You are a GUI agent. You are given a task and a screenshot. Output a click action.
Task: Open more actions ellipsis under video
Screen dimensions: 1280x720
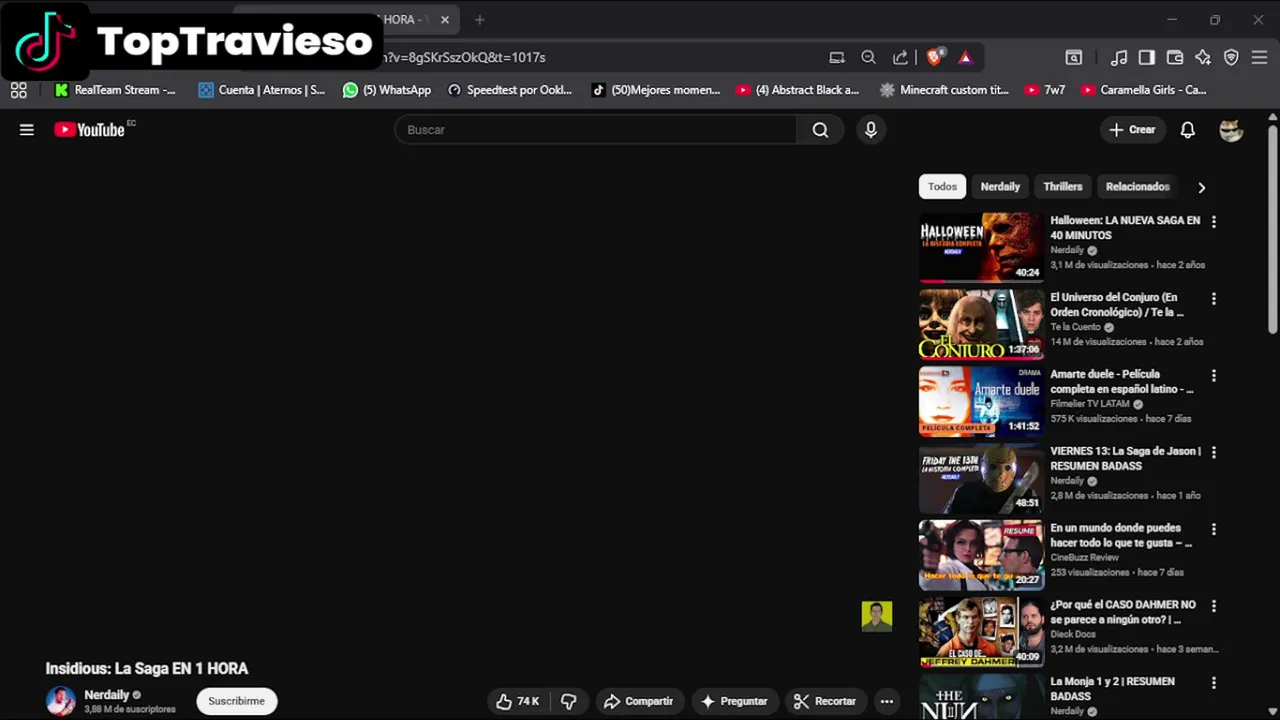point(886,702)
